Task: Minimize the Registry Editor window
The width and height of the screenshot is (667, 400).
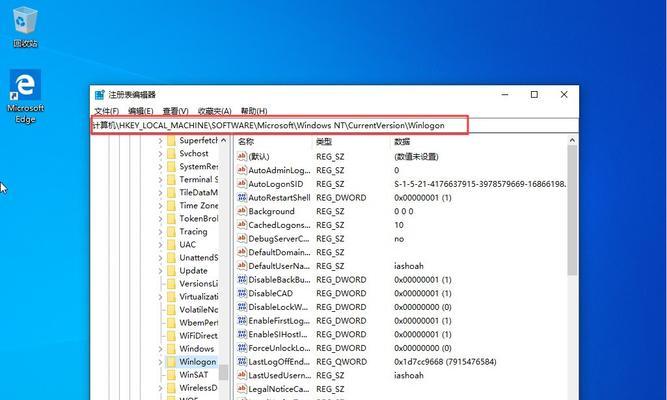Action: (x=505, y=94)
